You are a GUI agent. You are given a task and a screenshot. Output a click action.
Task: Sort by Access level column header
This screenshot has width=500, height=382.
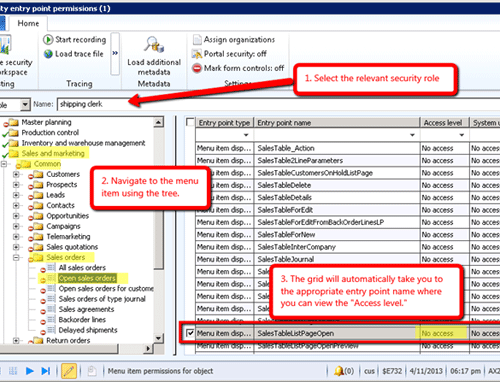coord(444,123)
